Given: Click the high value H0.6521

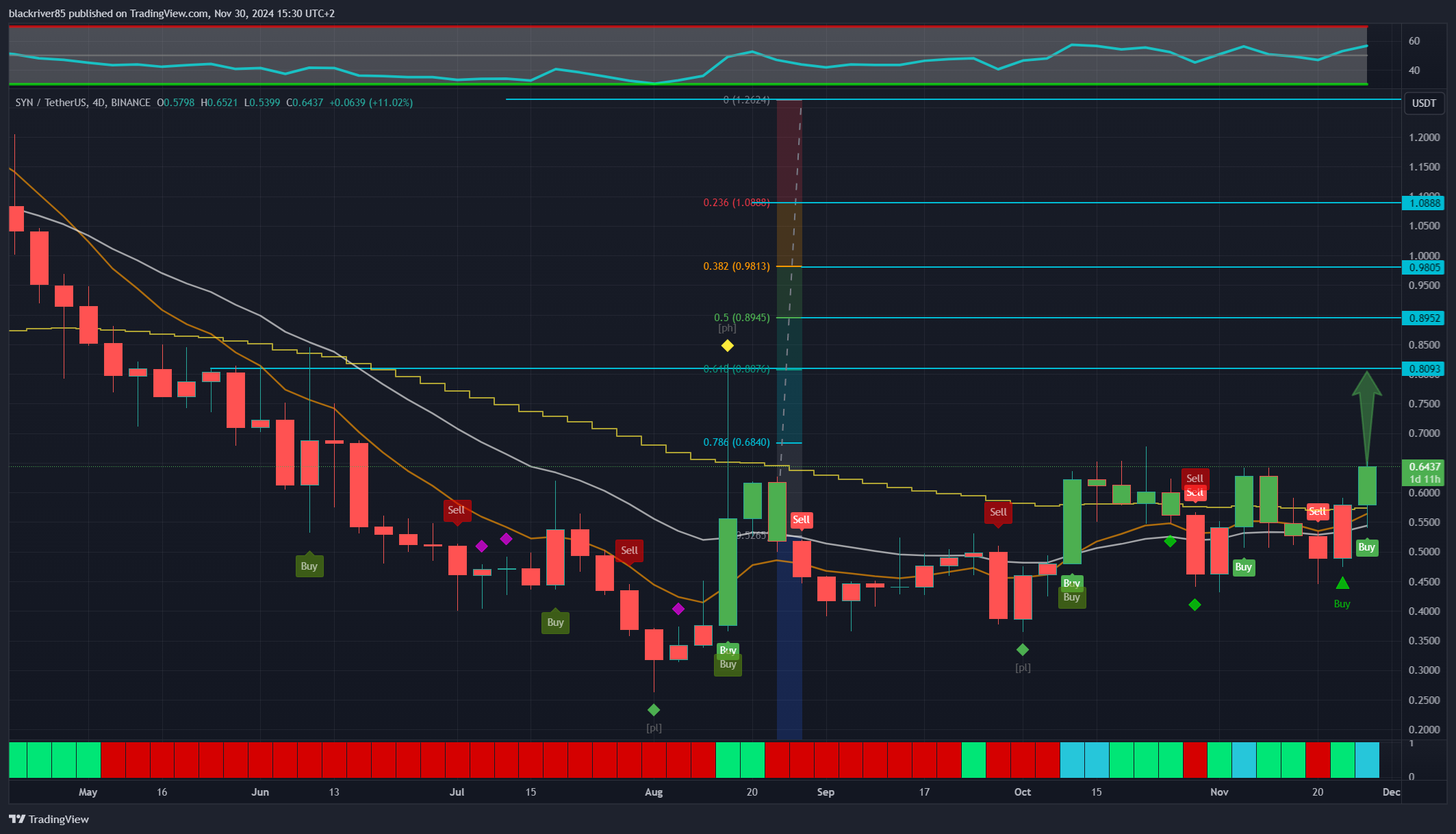Looking at the screenshot, I should (x=219, y=103).
